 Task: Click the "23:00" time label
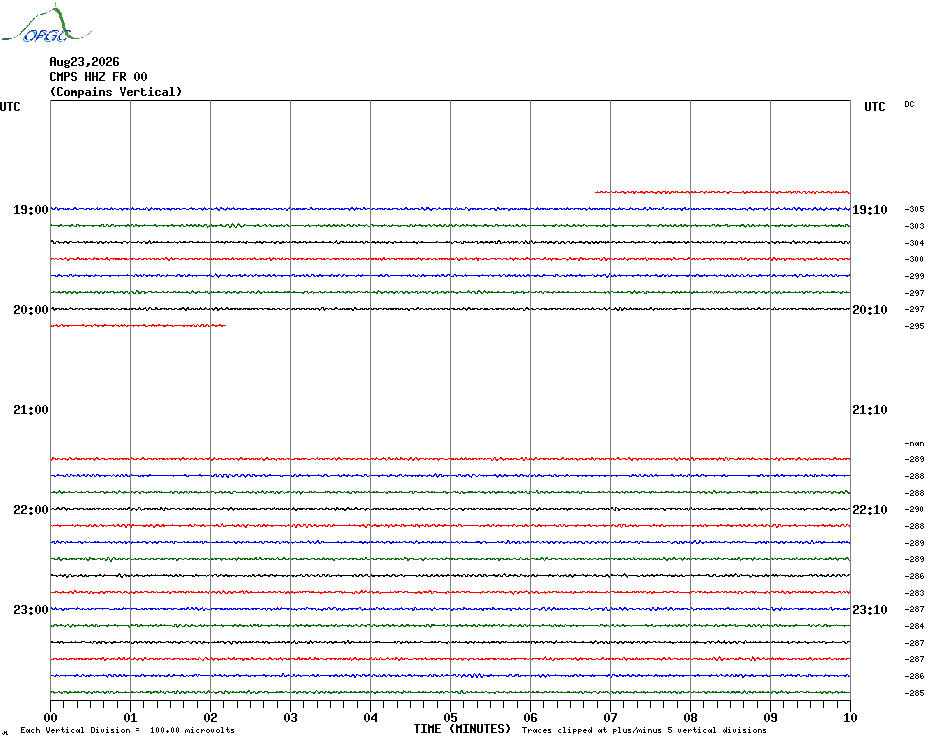31,610
